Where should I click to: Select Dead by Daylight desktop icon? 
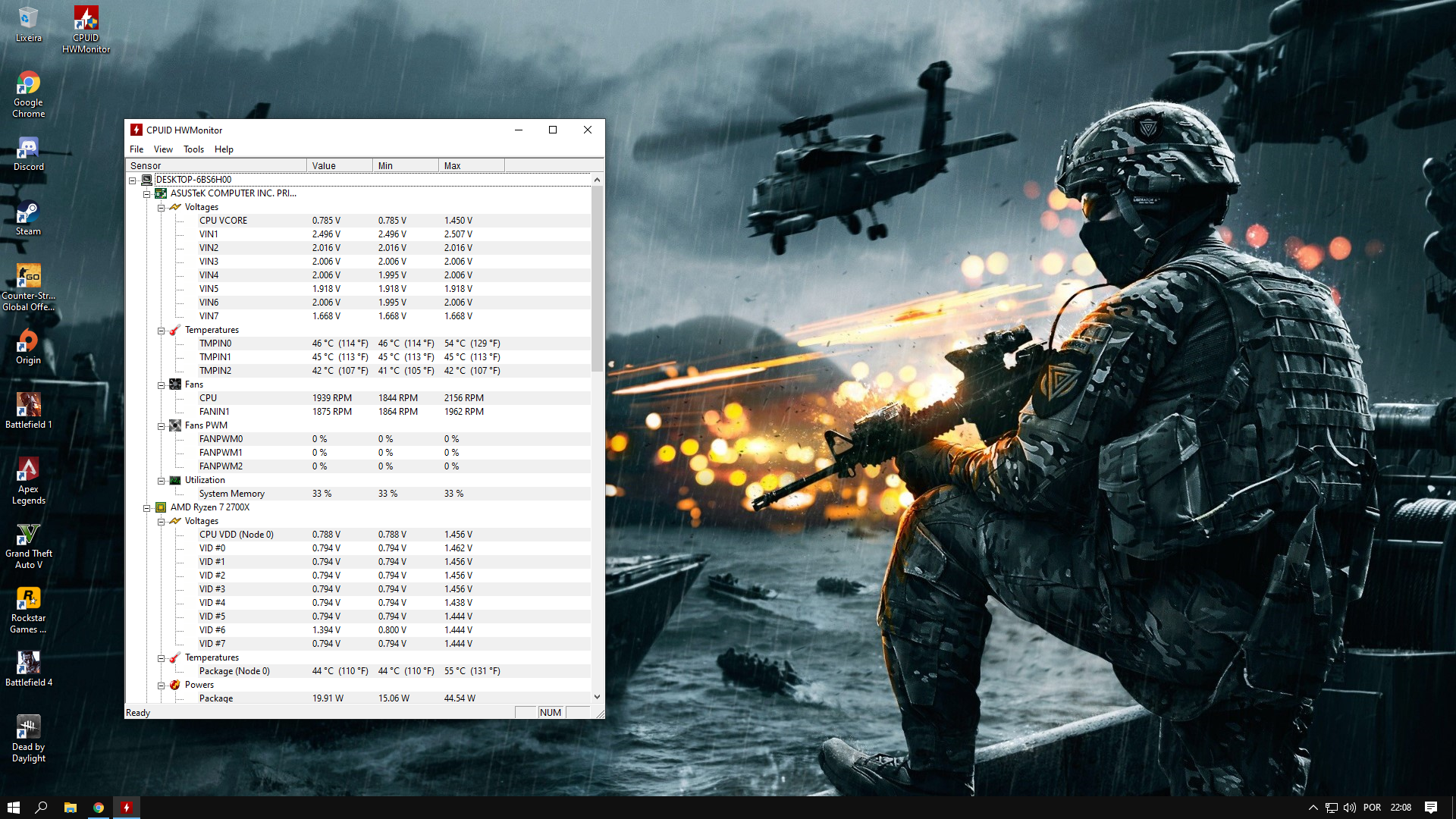(28, 739)
